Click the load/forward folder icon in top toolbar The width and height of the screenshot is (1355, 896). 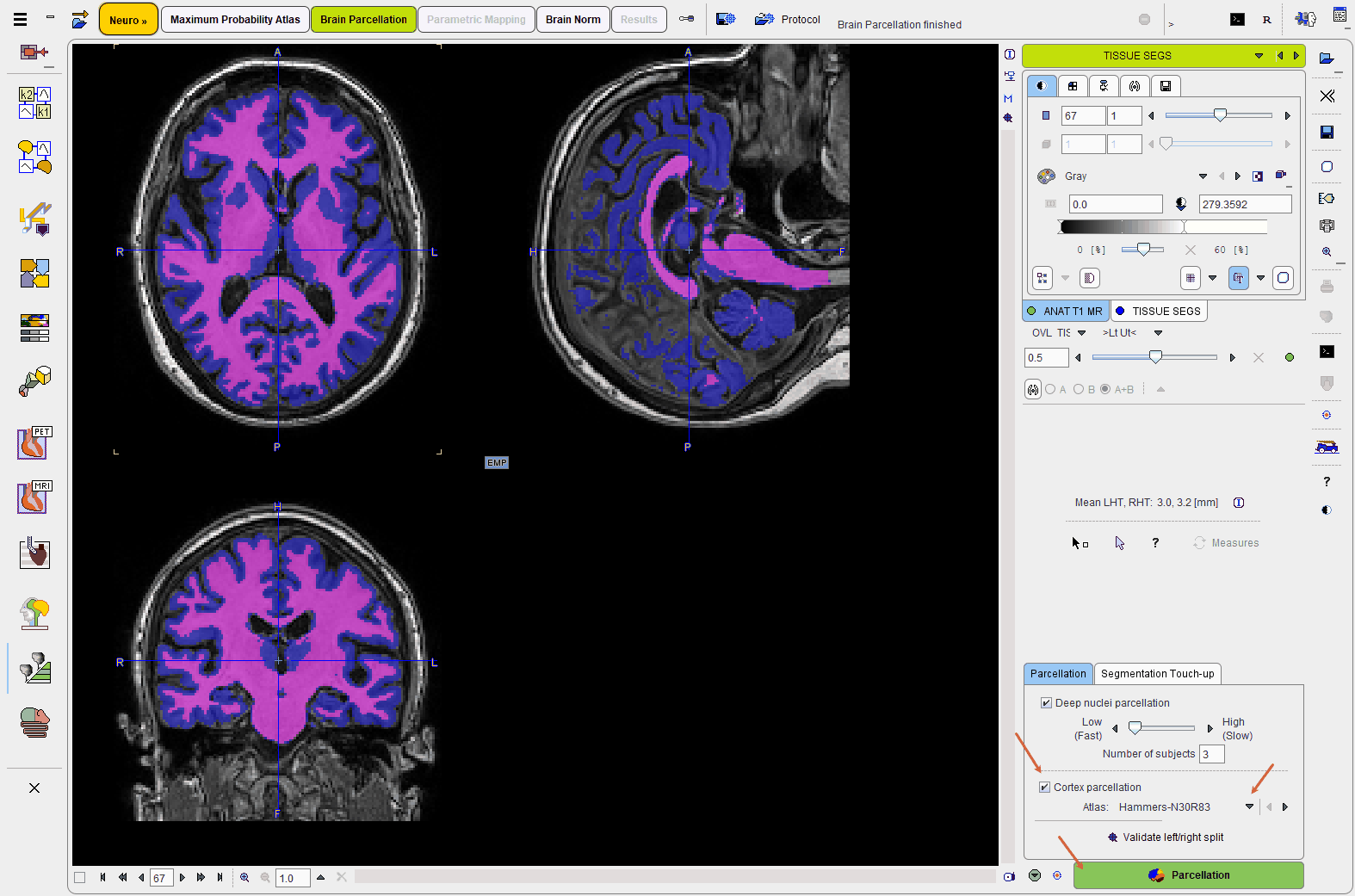point(80,19)
